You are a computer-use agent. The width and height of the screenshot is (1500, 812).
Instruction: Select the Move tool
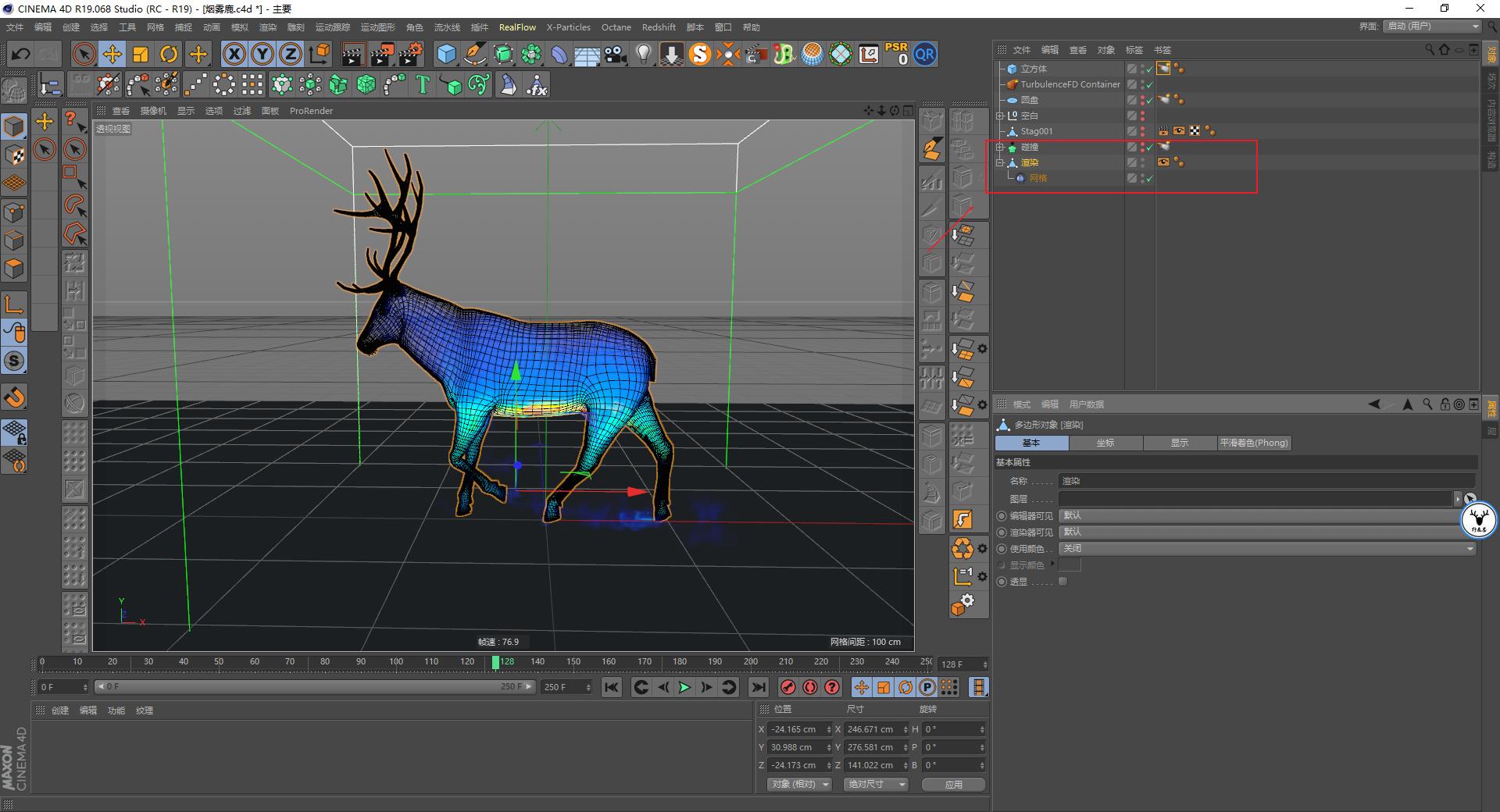click(112, 54)
